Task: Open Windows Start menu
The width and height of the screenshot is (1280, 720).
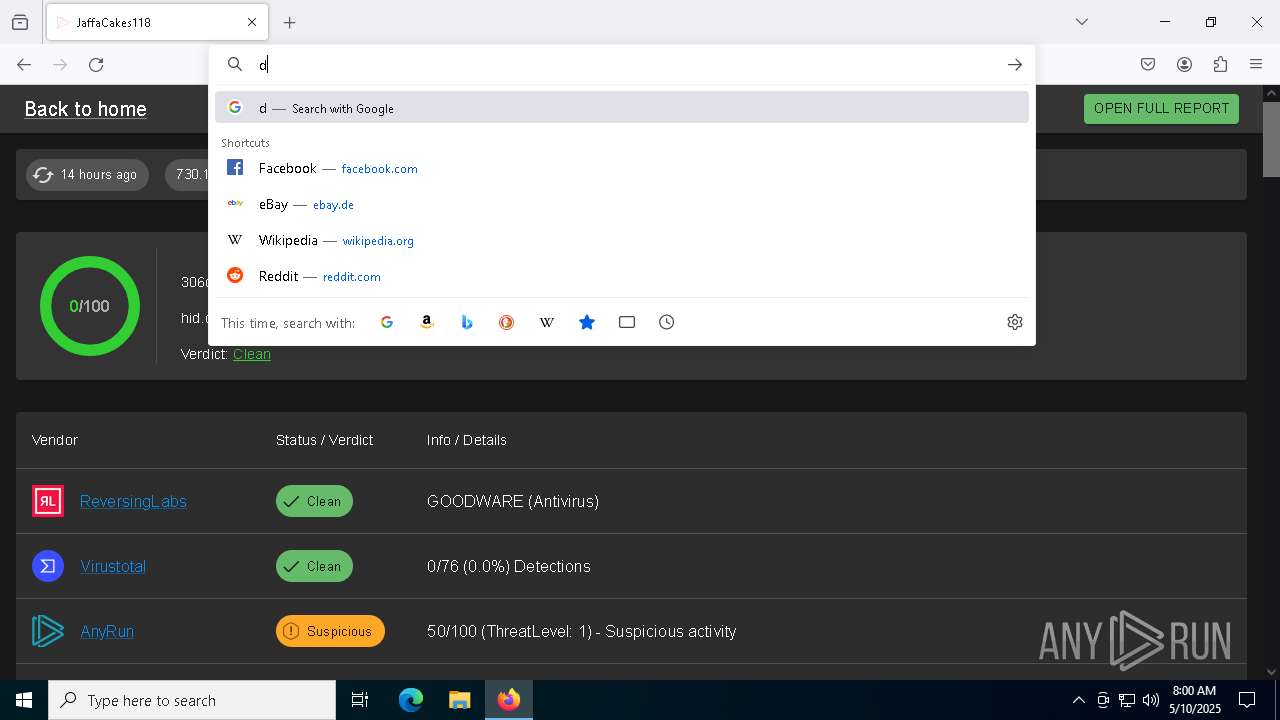Action: tap(24, 700)
